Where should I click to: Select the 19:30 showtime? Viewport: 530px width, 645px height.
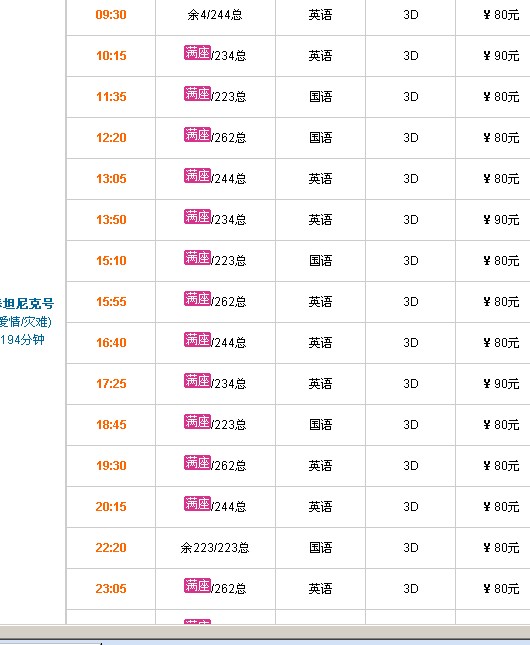(111, 466)
